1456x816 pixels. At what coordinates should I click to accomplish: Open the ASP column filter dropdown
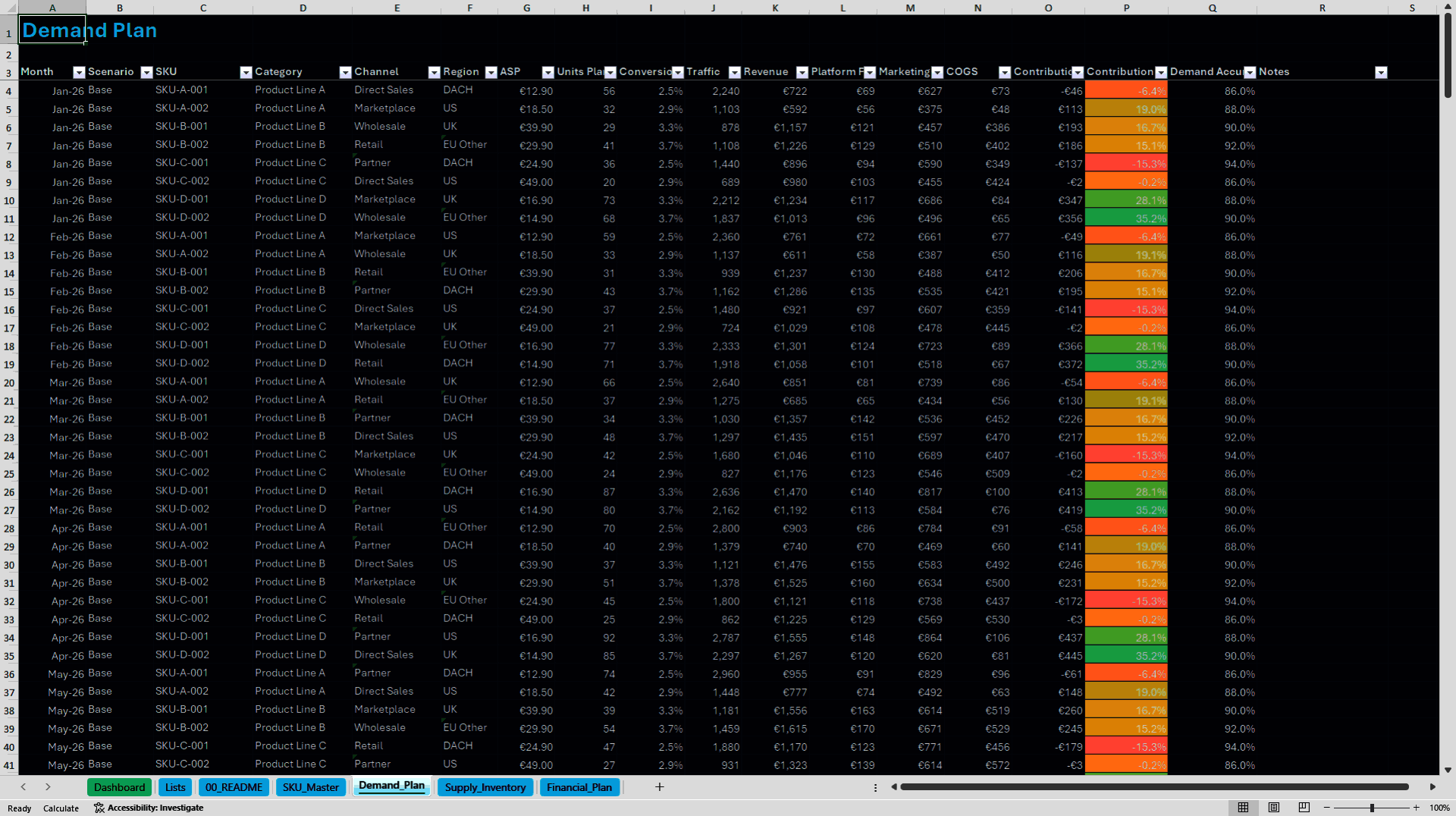pyautogui.click(x=548, y=72)
